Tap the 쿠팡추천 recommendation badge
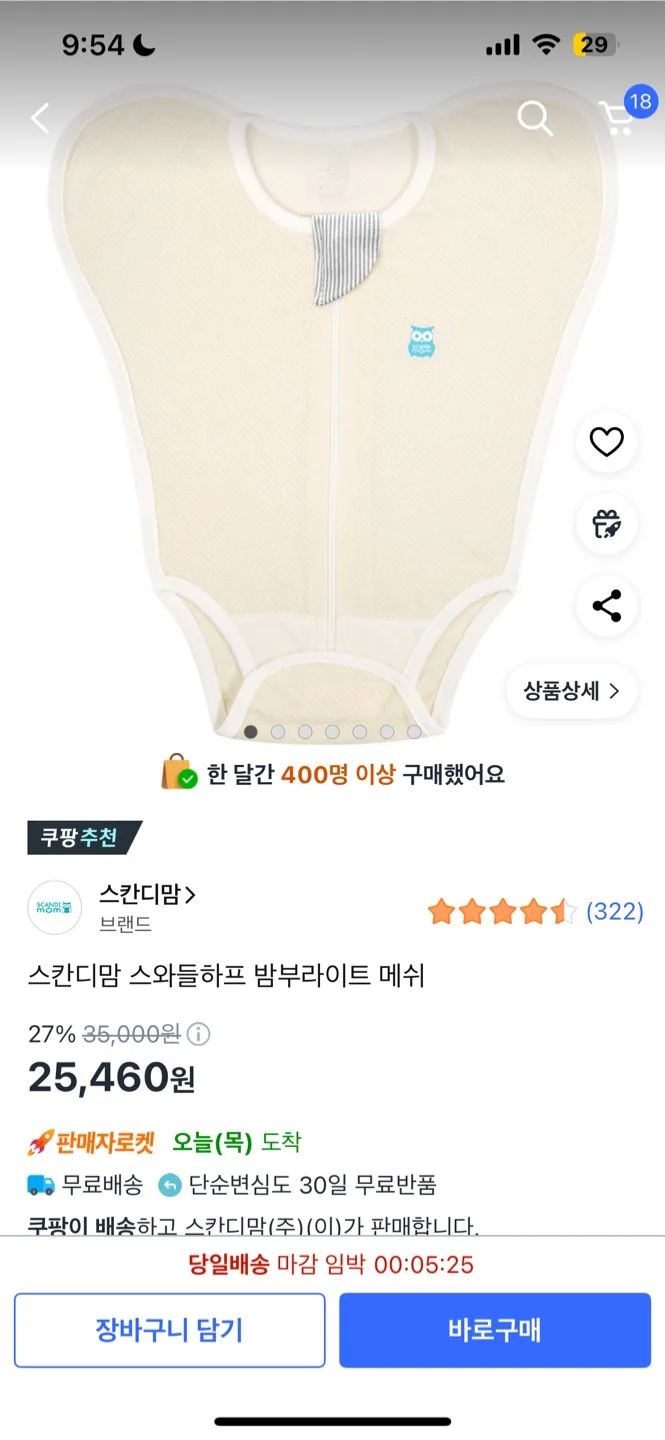Image resolution: width=665 pixels, height=1440 pixels. (x=82, y=838)
